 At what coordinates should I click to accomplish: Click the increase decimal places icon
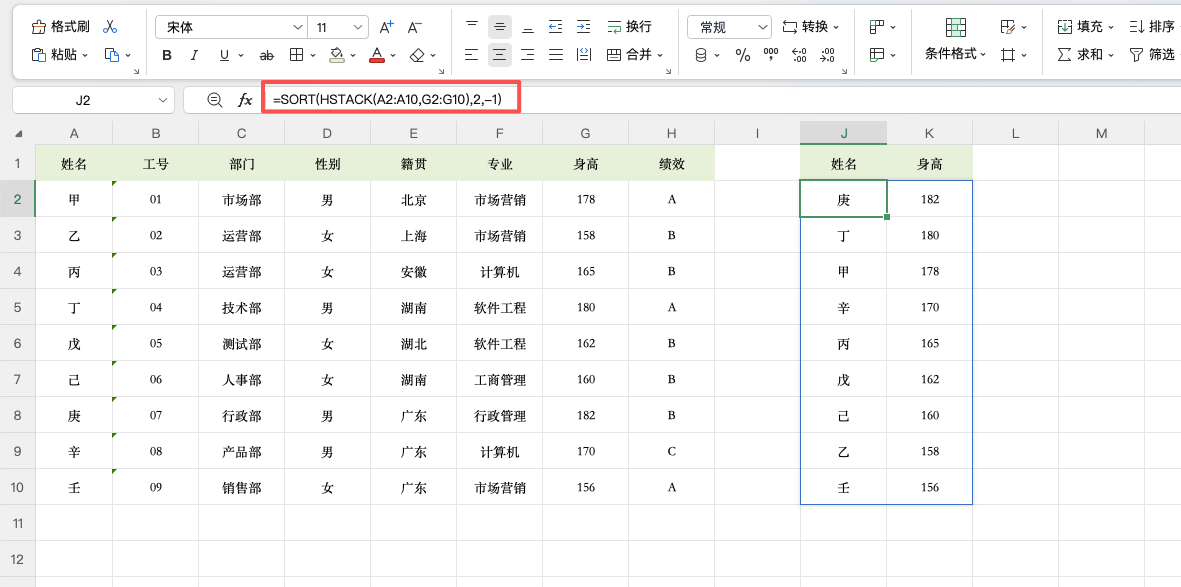click(x=800, y=55)
